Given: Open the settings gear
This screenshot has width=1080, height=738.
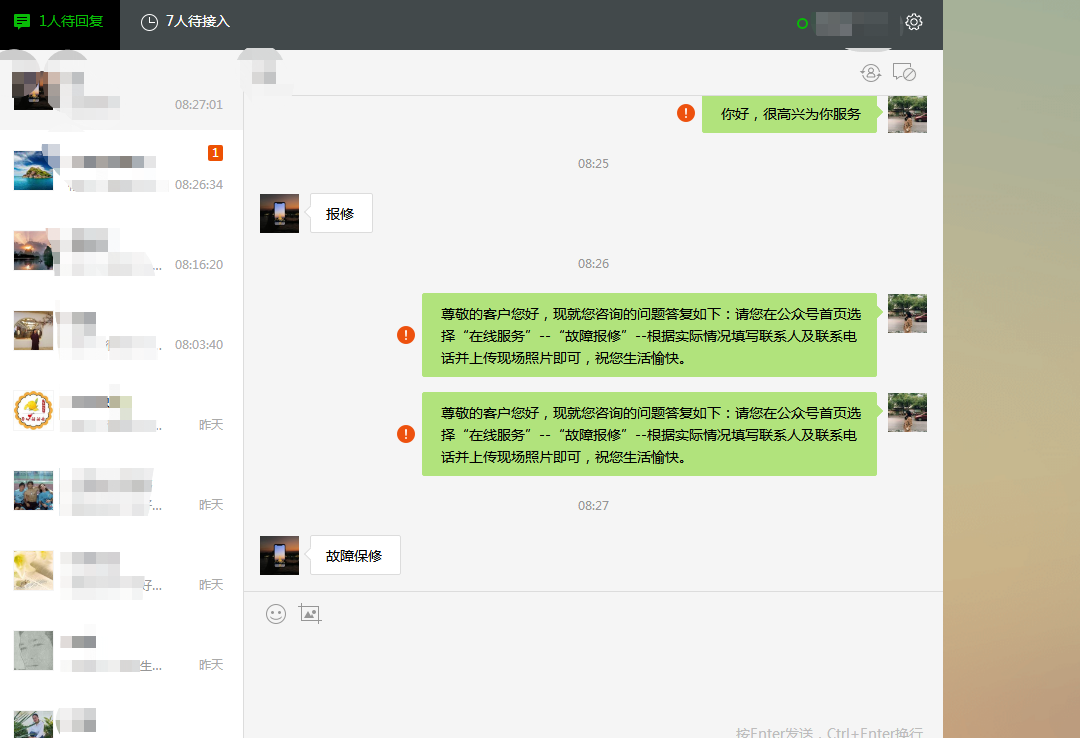Looking at the screenshot, I should pyautogui.click(x=913, y=20).
